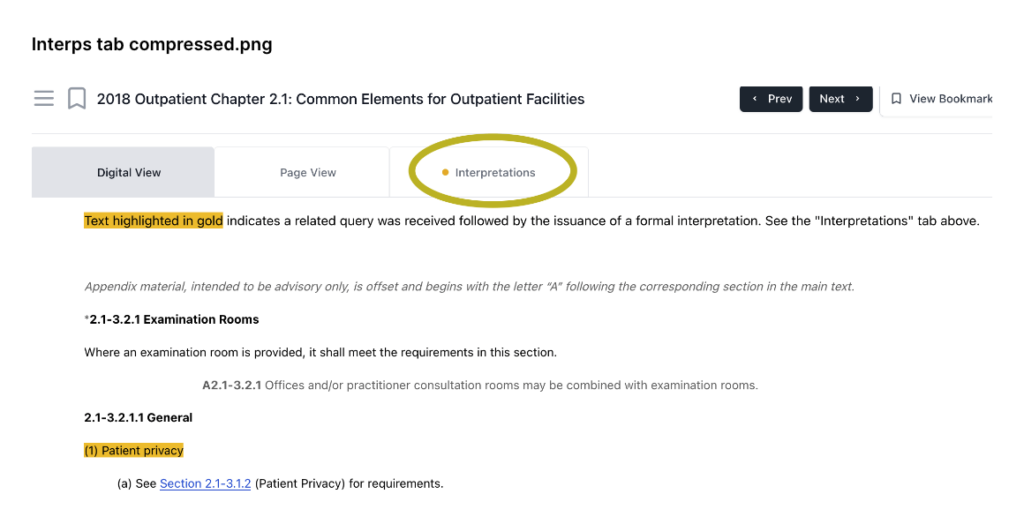Screen dimensions: 1024x524
Task: Open the View Bookmark button
Action: (x=937, y=99)
